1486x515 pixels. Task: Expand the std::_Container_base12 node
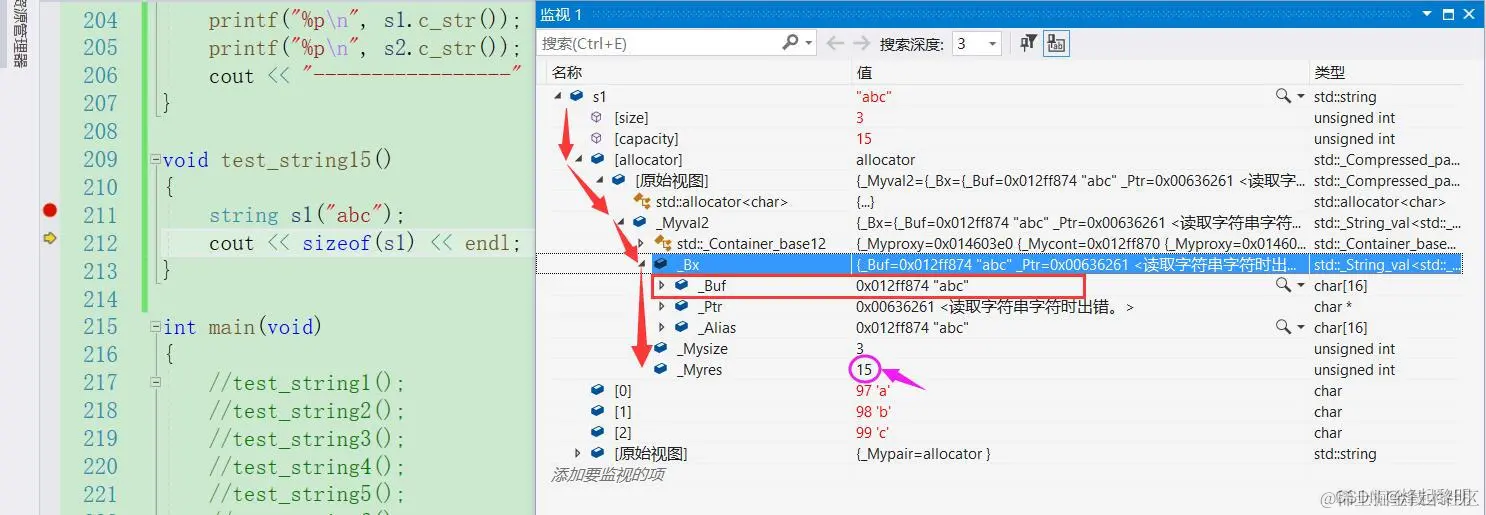click(x=641, y=243)
